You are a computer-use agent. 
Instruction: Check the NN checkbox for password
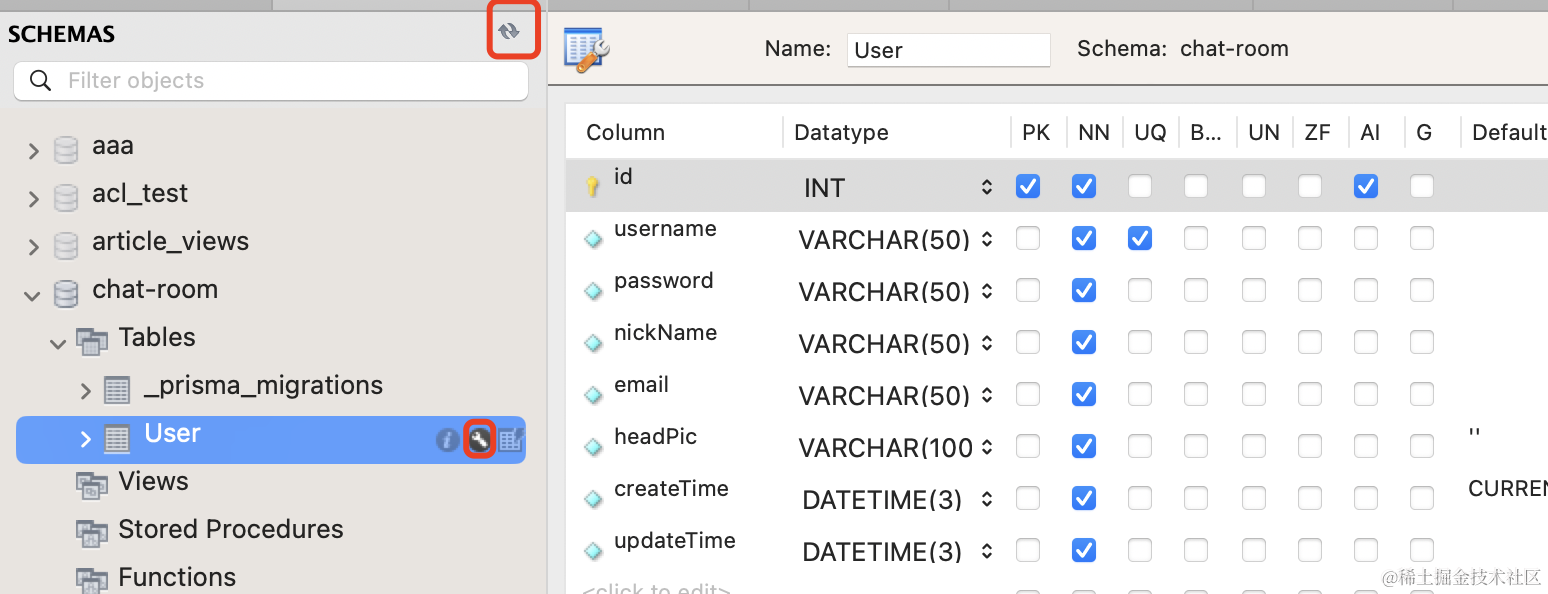click(x=1084, y=290)
